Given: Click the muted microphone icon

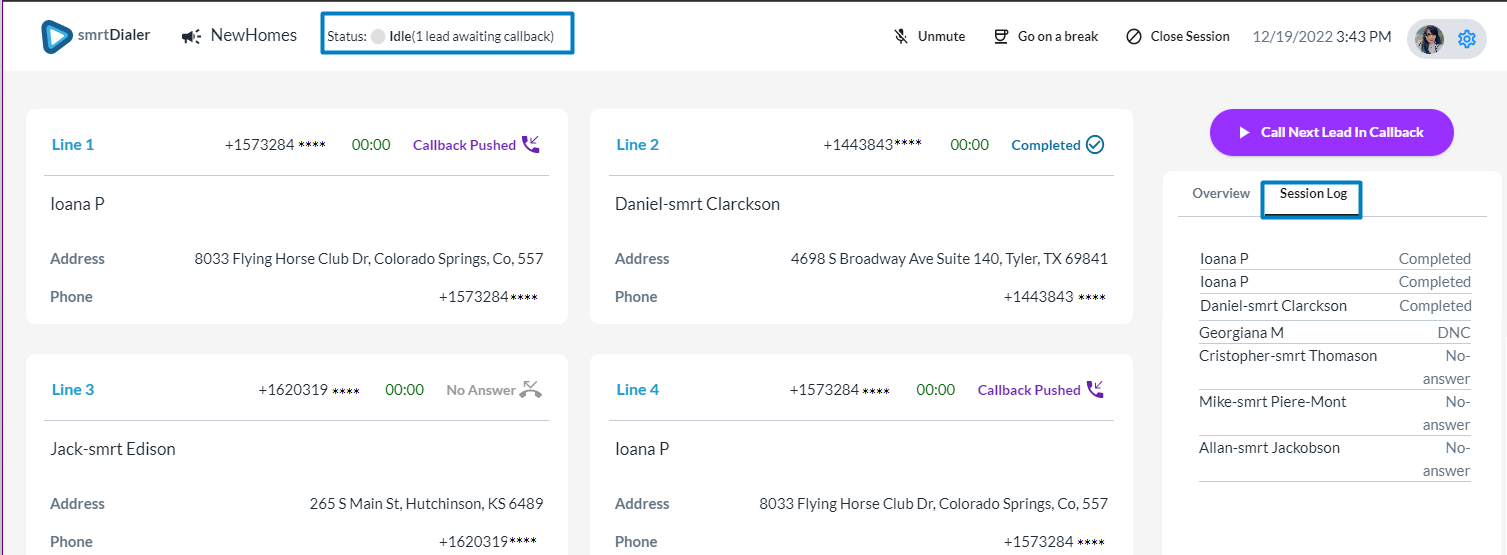Looking at the screenshot, I should (901, 37).
